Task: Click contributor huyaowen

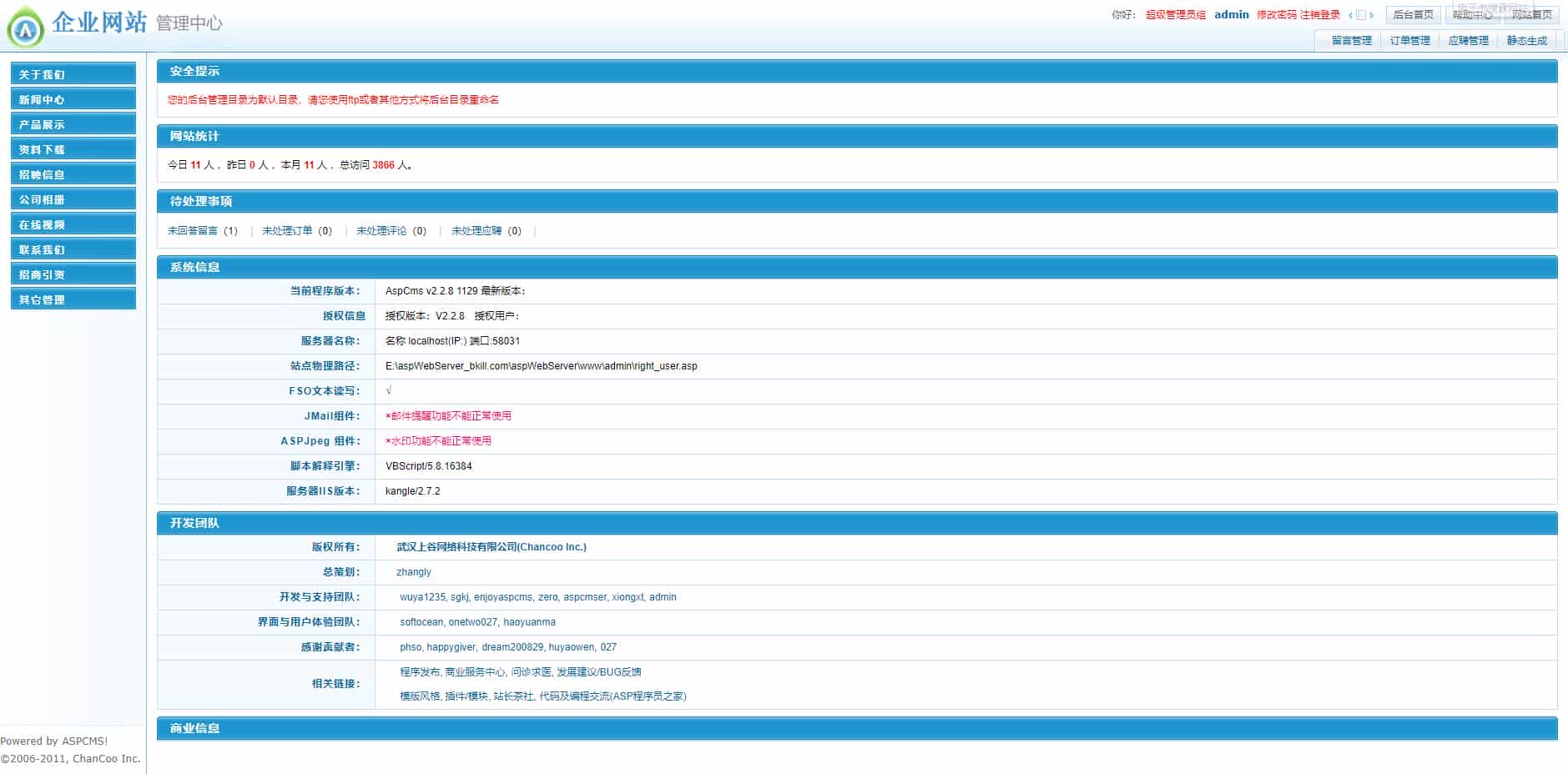Action: (572, 647)
